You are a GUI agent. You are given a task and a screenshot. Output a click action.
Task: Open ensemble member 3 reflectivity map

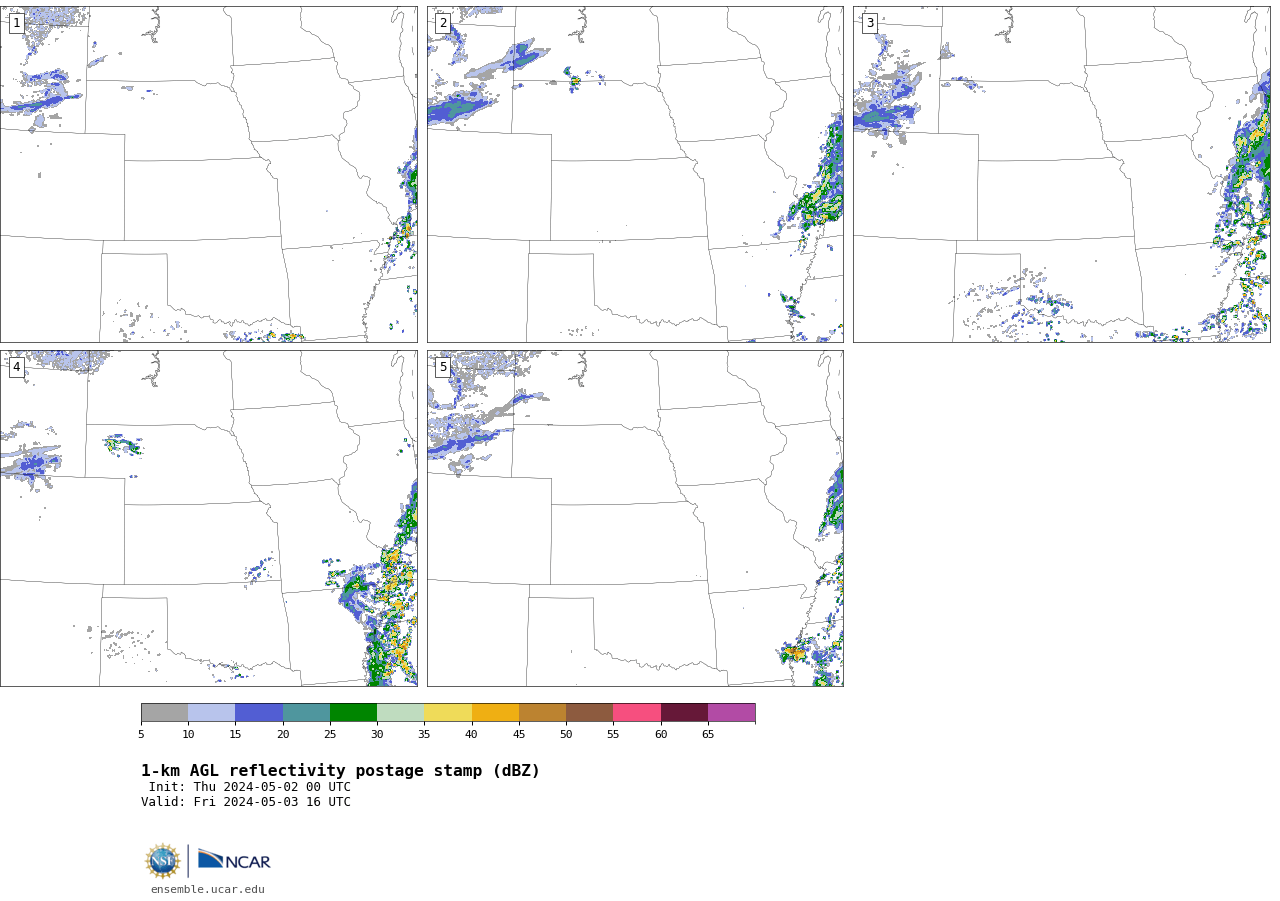click(1062, 175)
